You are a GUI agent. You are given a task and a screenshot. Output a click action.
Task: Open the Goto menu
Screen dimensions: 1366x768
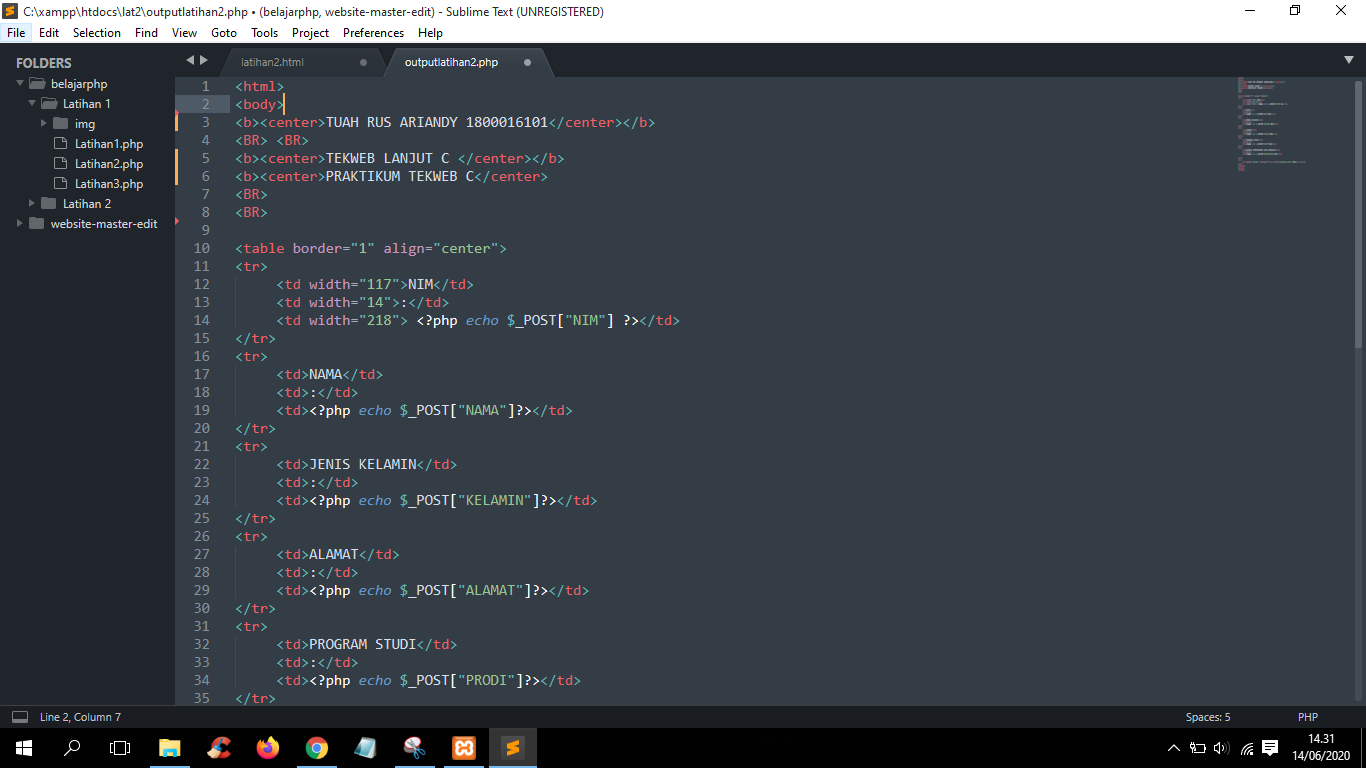[x=224, y=33]
